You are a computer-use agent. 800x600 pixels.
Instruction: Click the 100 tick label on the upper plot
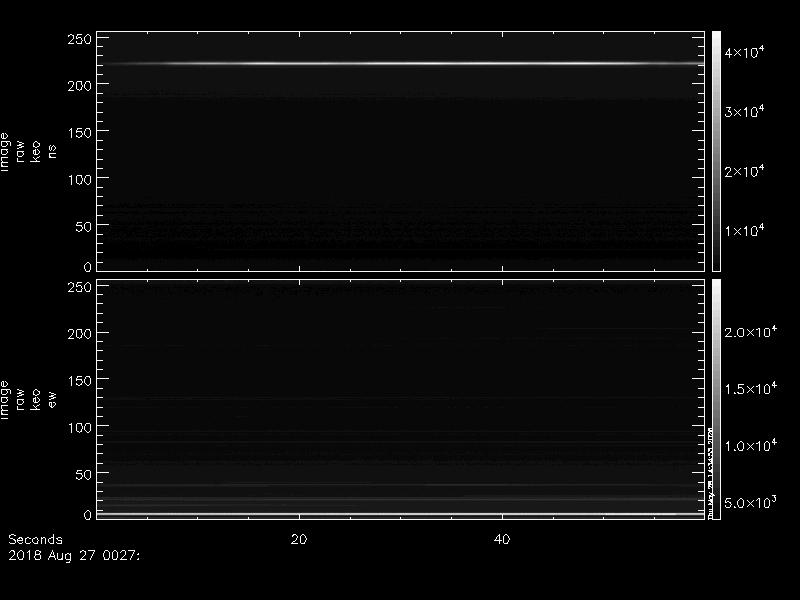[80, 179]
